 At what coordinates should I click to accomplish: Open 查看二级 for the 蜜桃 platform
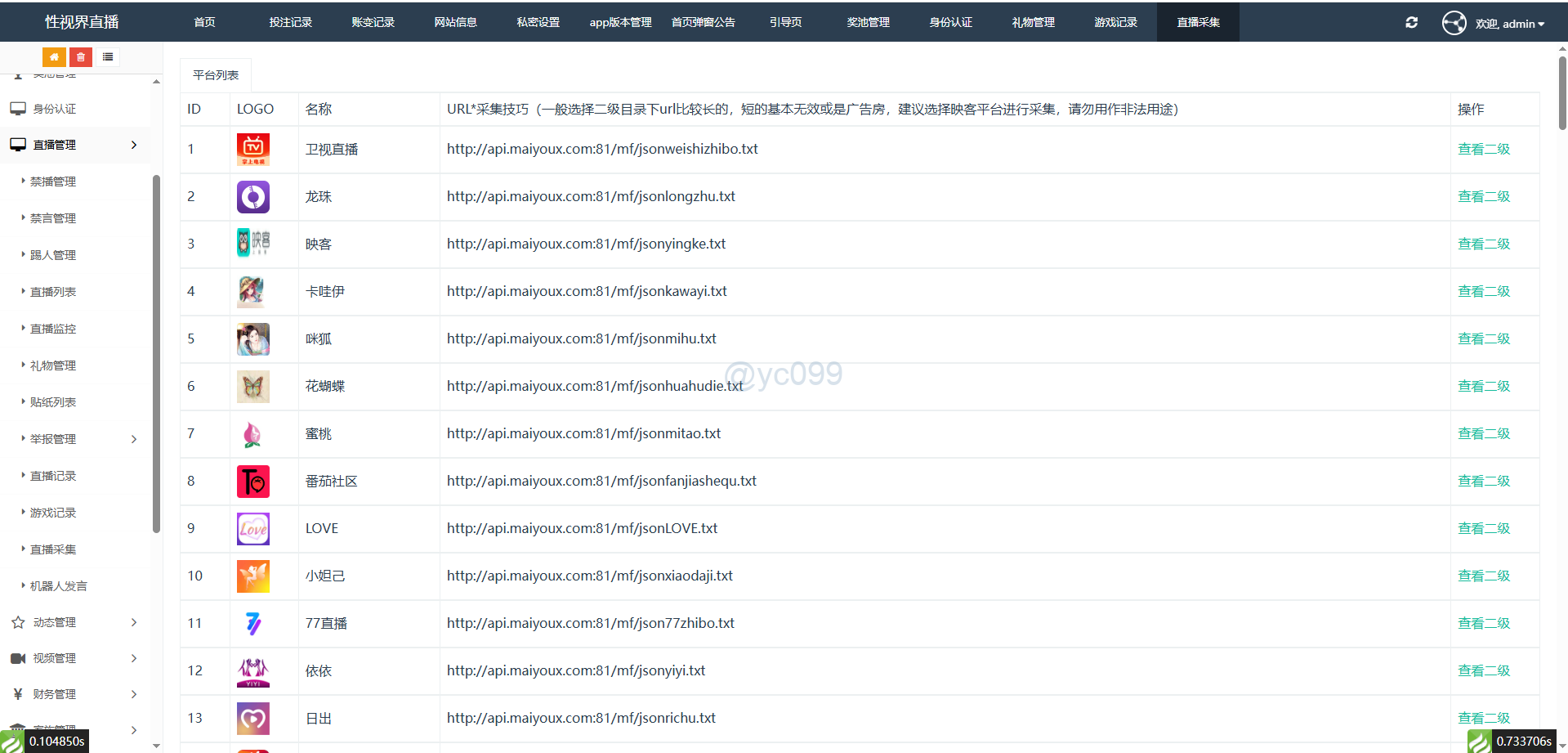click(1483, 434)
